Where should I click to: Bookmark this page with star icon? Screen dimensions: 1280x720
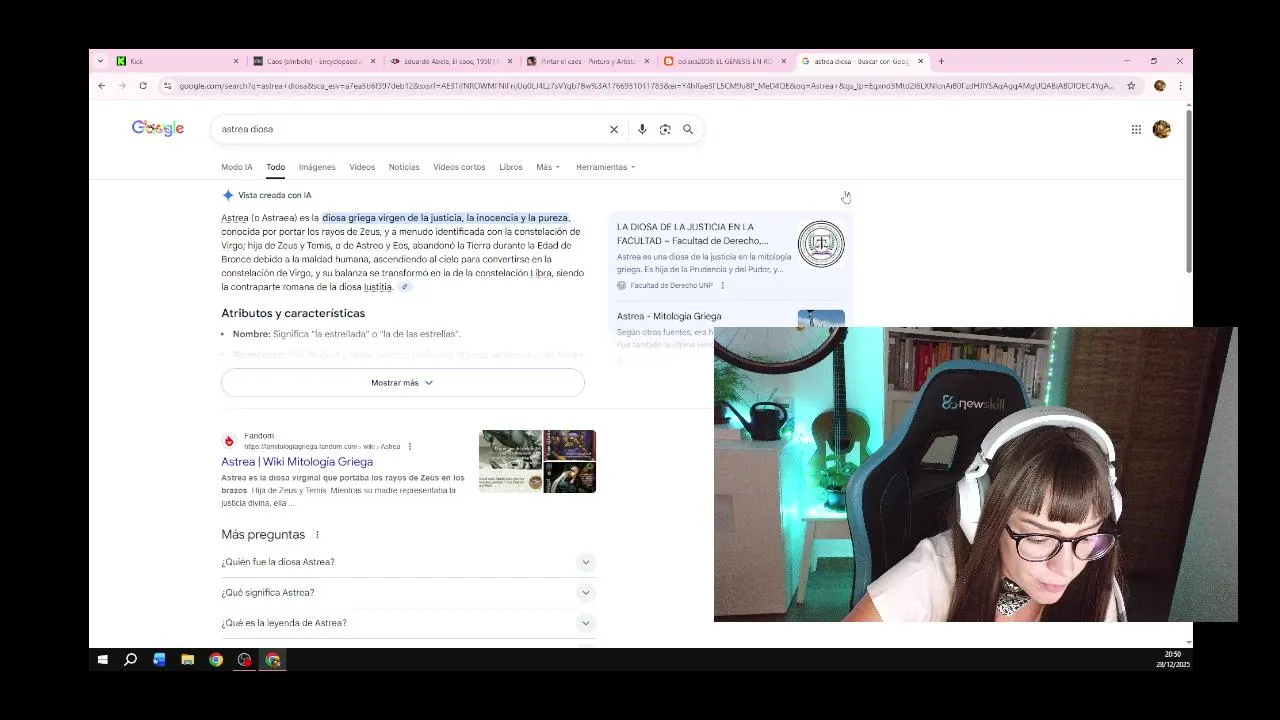(1131, 86)
